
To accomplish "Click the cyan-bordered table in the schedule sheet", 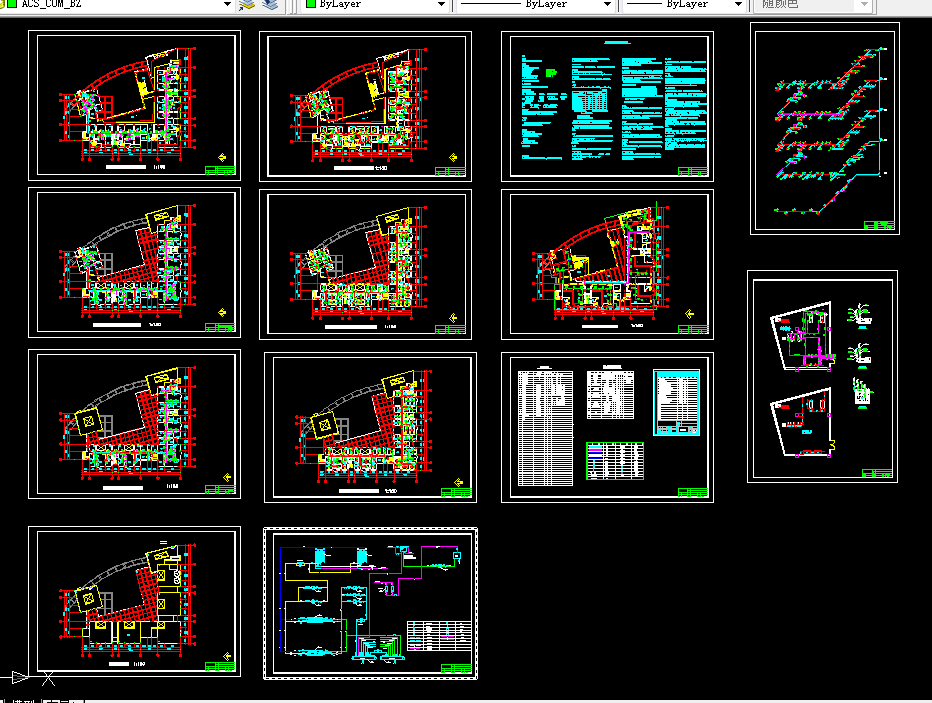I will point(676,402).
